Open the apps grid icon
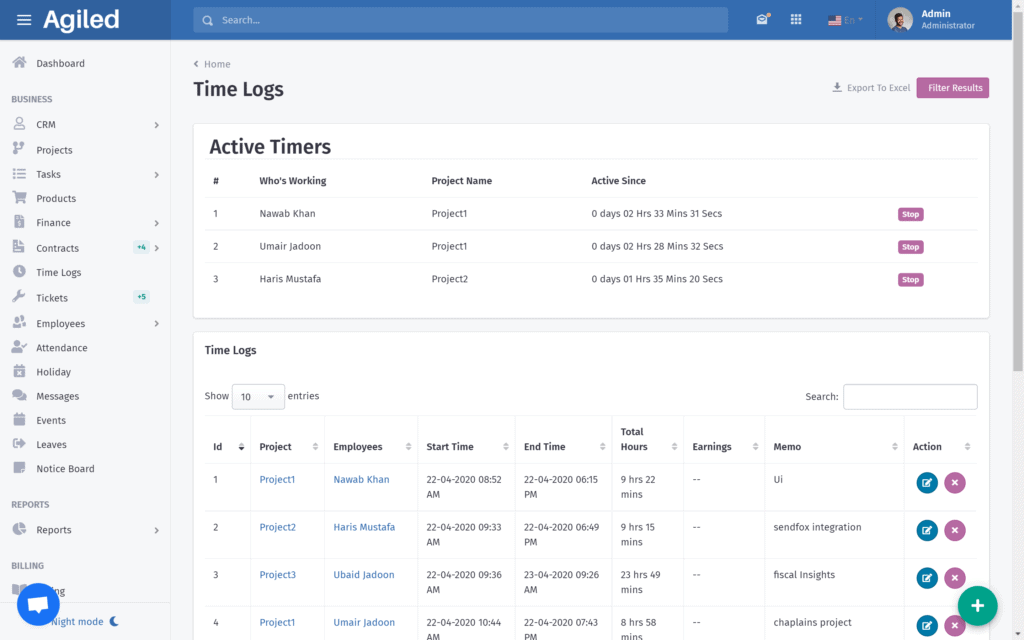1024x640 pixels. [795, 20]
